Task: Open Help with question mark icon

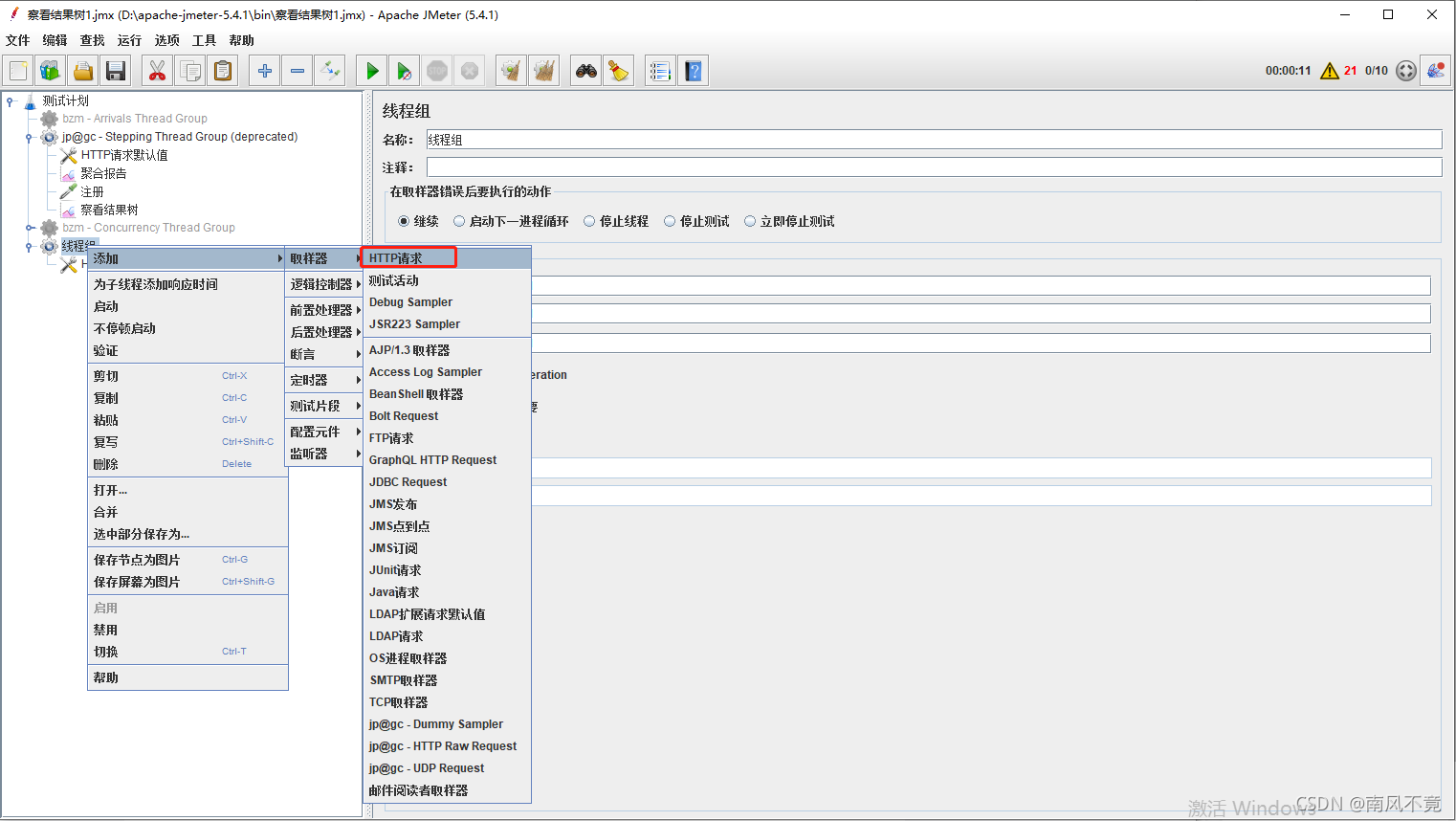Action: click(693, 71)
